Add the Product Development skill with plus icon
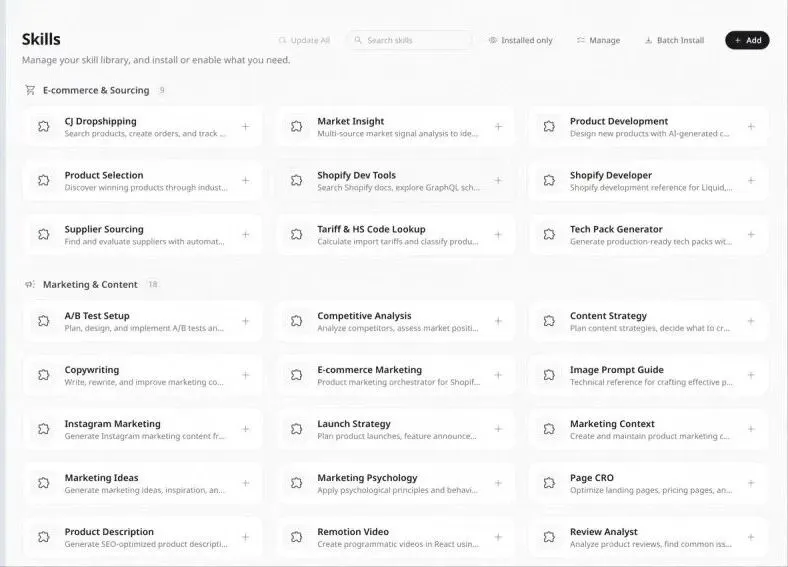Screen dimensions: 788x567 [751, 127]
